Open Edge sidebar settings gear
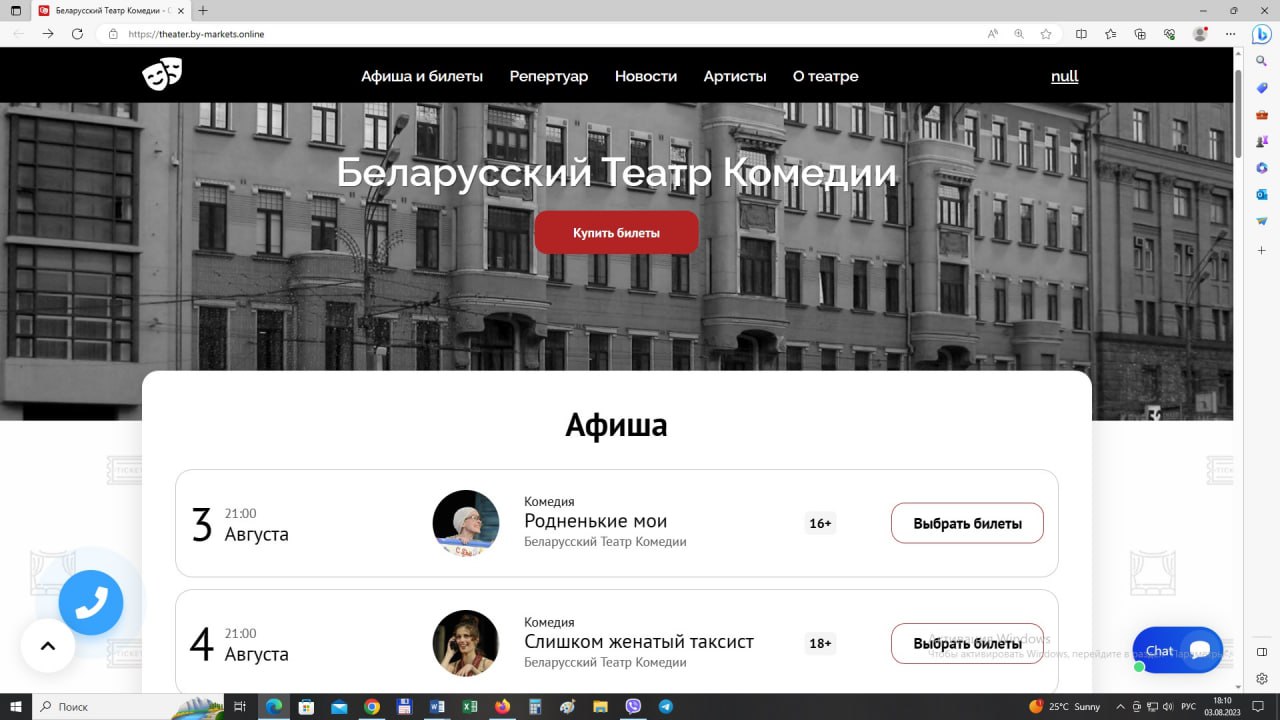Viewport: 1280px width, 720px height. coord(1262,678)
